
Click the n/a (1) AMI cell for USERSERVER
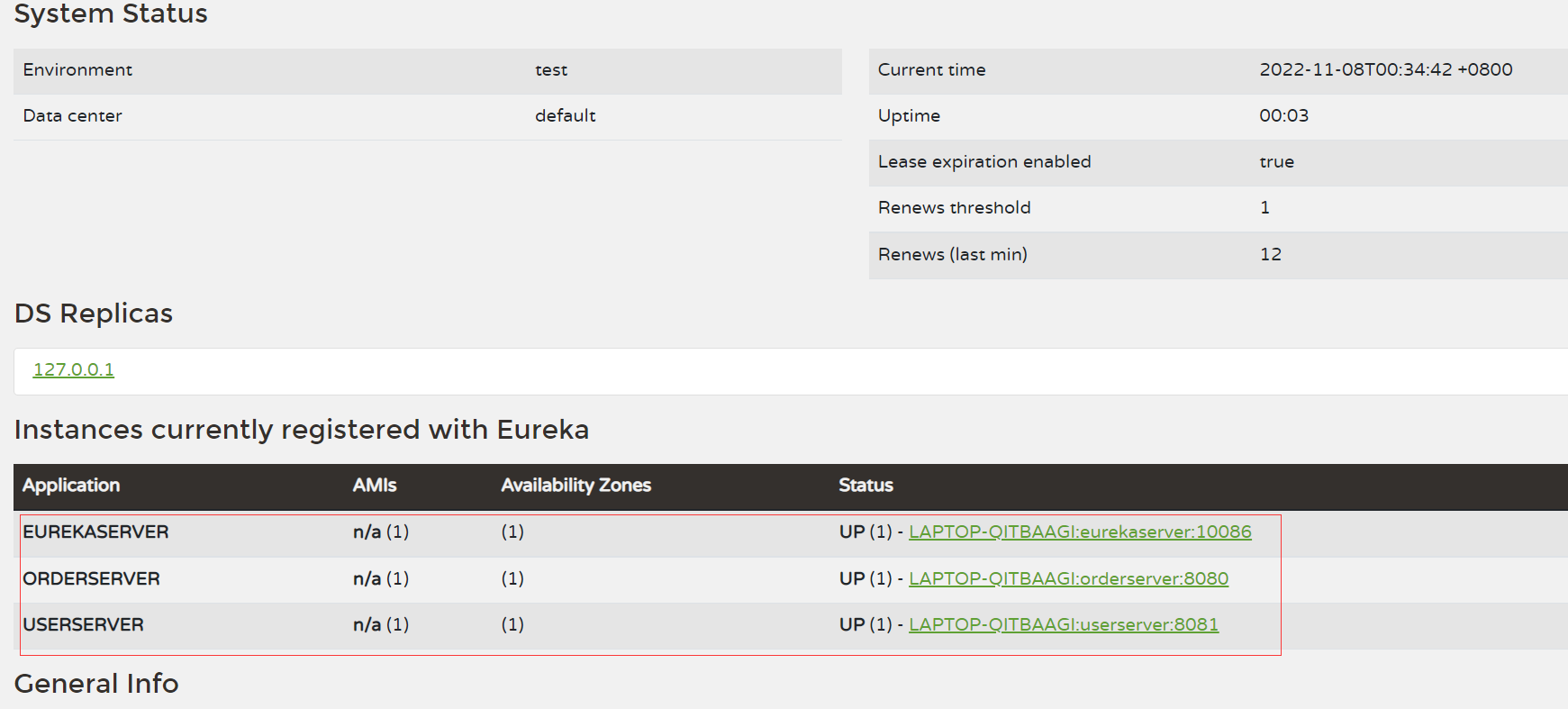pyautogui.click(x=381, y=624)
